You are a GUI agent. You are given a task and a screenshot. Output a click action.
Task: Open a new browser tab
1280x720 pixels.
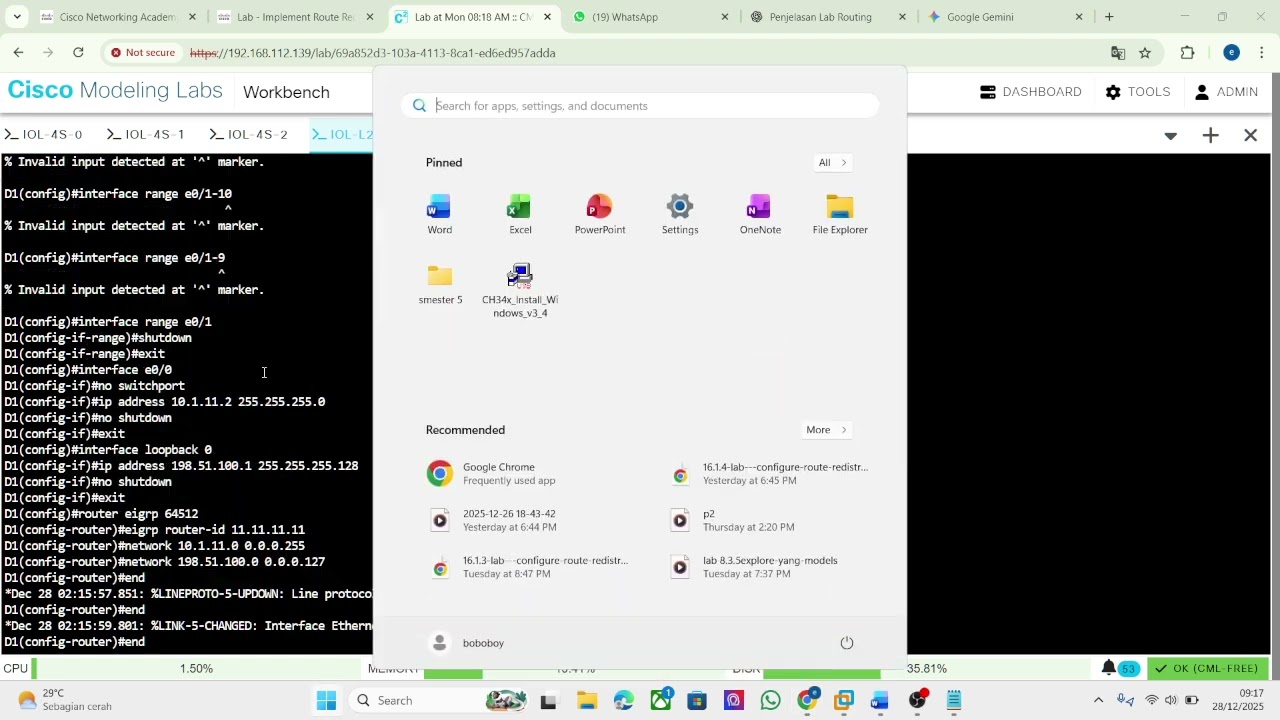(1109, 17)
